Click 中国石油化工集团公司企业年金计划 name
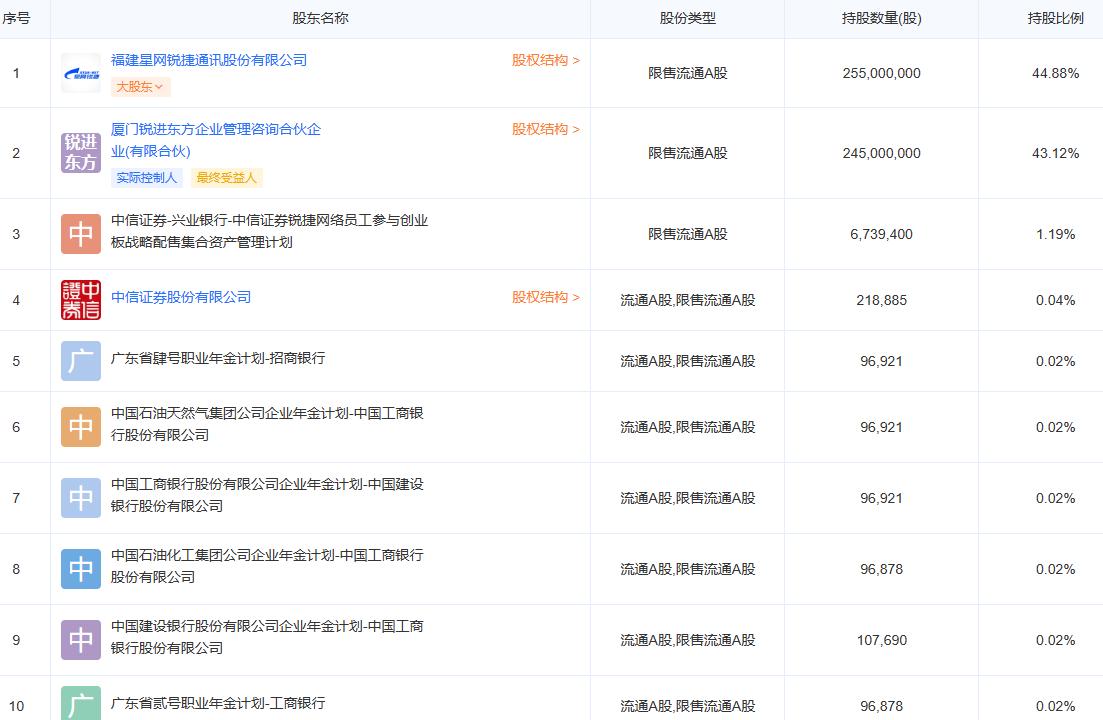The height and width of the screenshot is (720, 1103). (267, 566)
